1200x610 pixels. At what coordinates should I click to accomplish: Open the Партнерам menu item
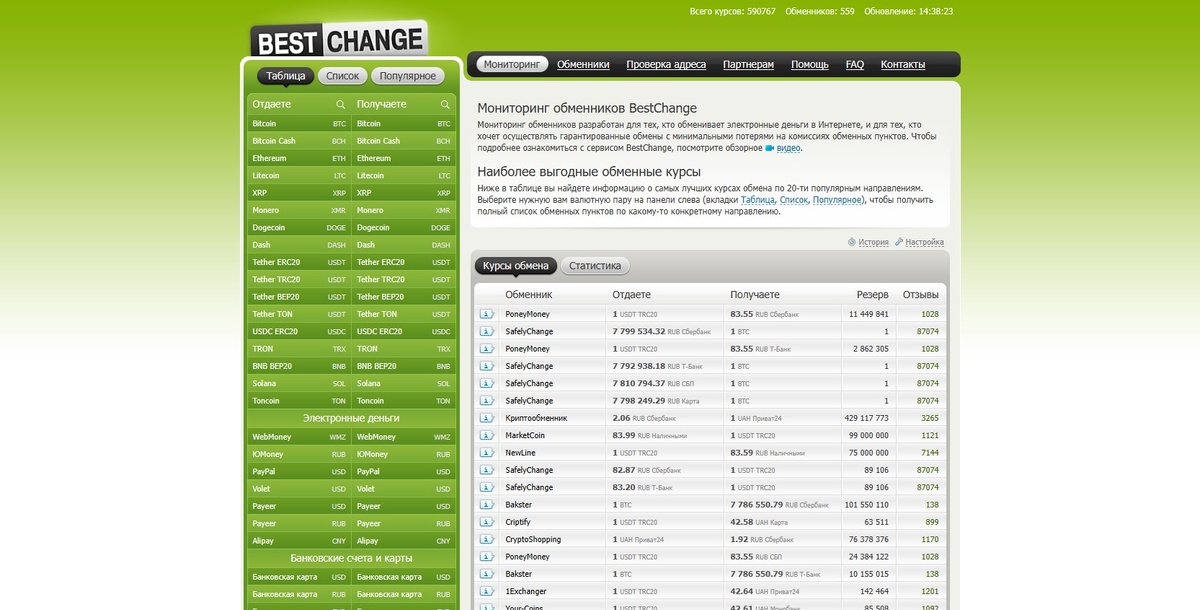[748, 64]
